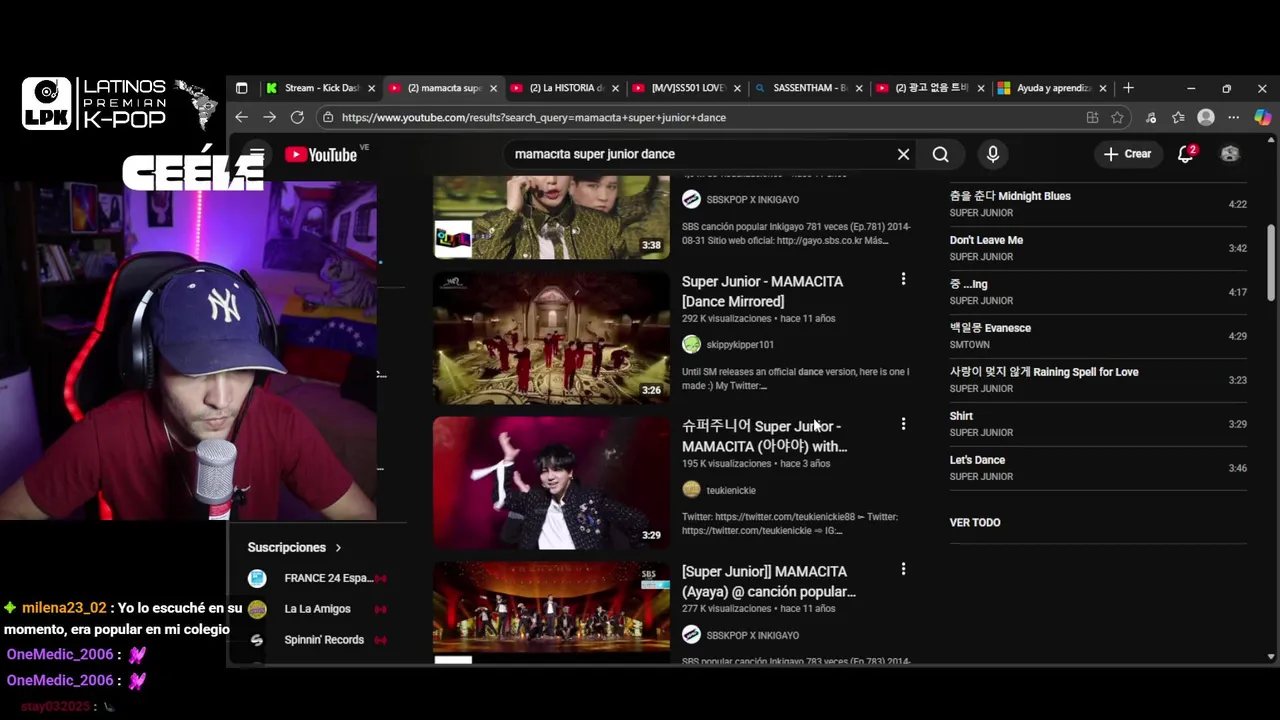Image resolution: width=1280 pixels, height=720 pixels.
Task: Open FRANCE 24 Español subscription
Action: [x=328, y=578]
